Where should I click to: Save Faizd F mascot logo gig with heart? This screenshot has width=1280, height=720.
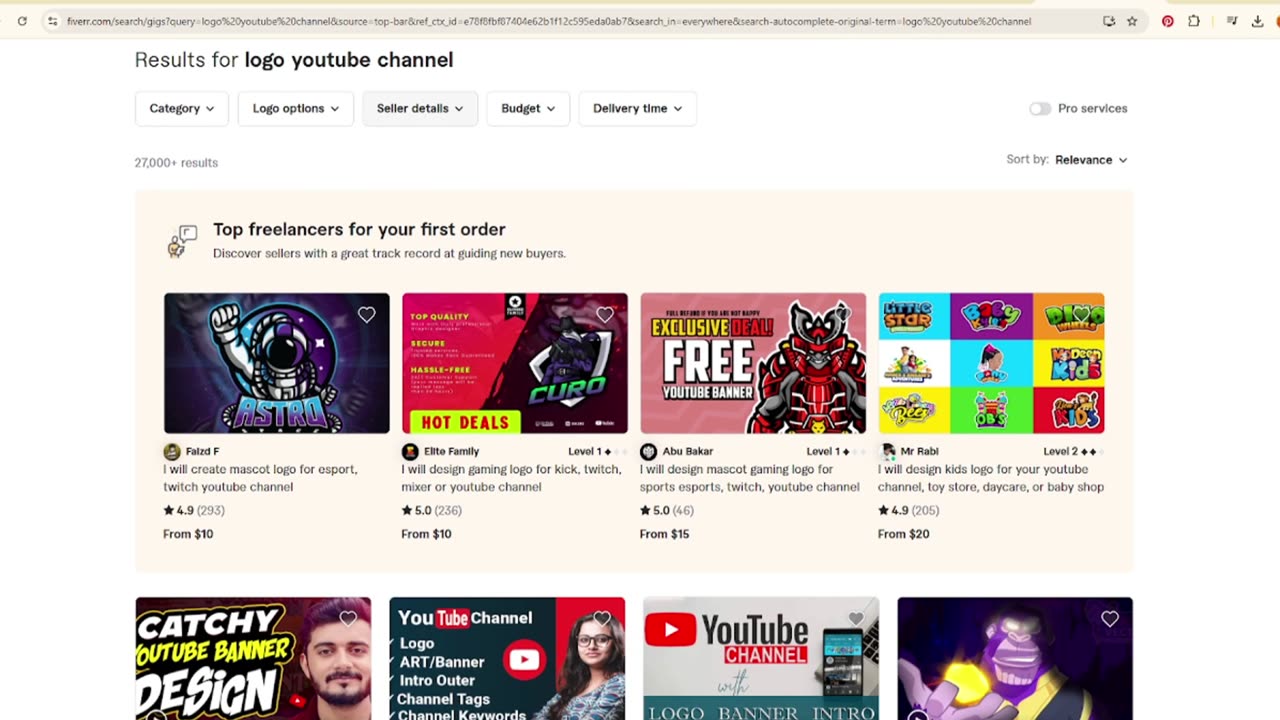click(367, 315)
